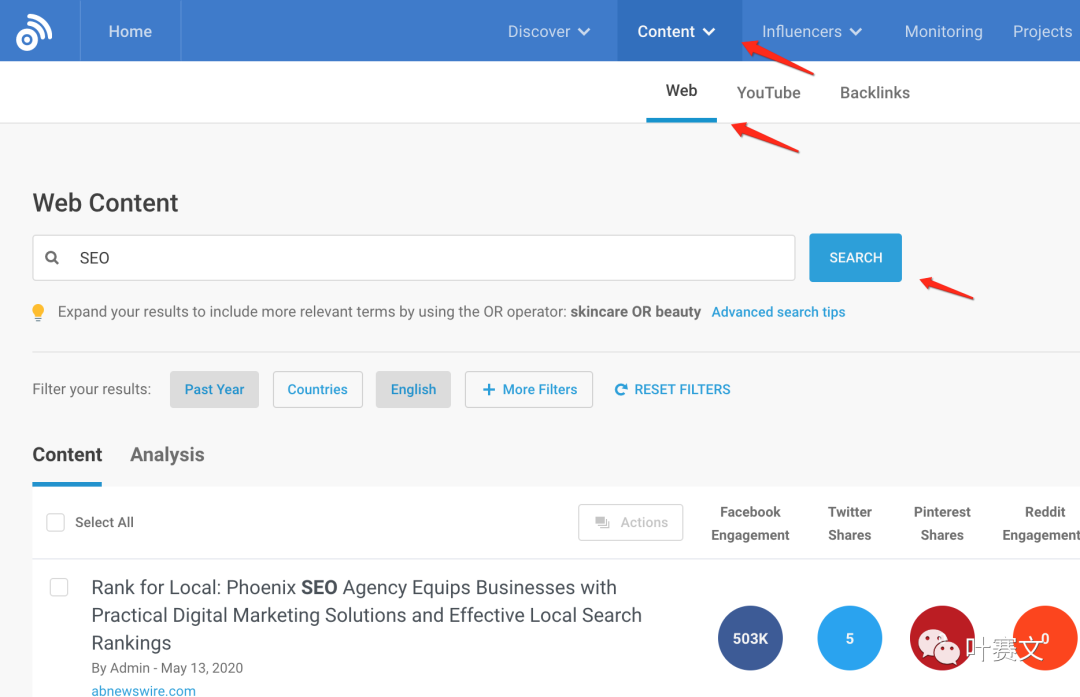
Task: Click the Web Content page heading
Action: [x=105, y=203]
